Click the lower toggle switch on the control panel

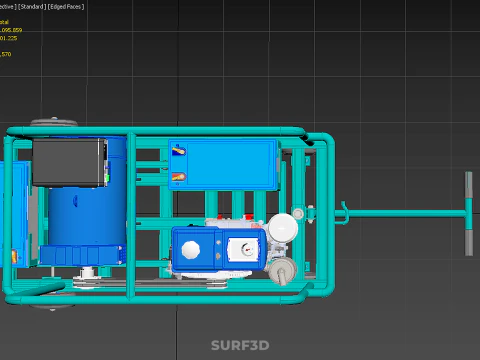[x=179, y=177]
